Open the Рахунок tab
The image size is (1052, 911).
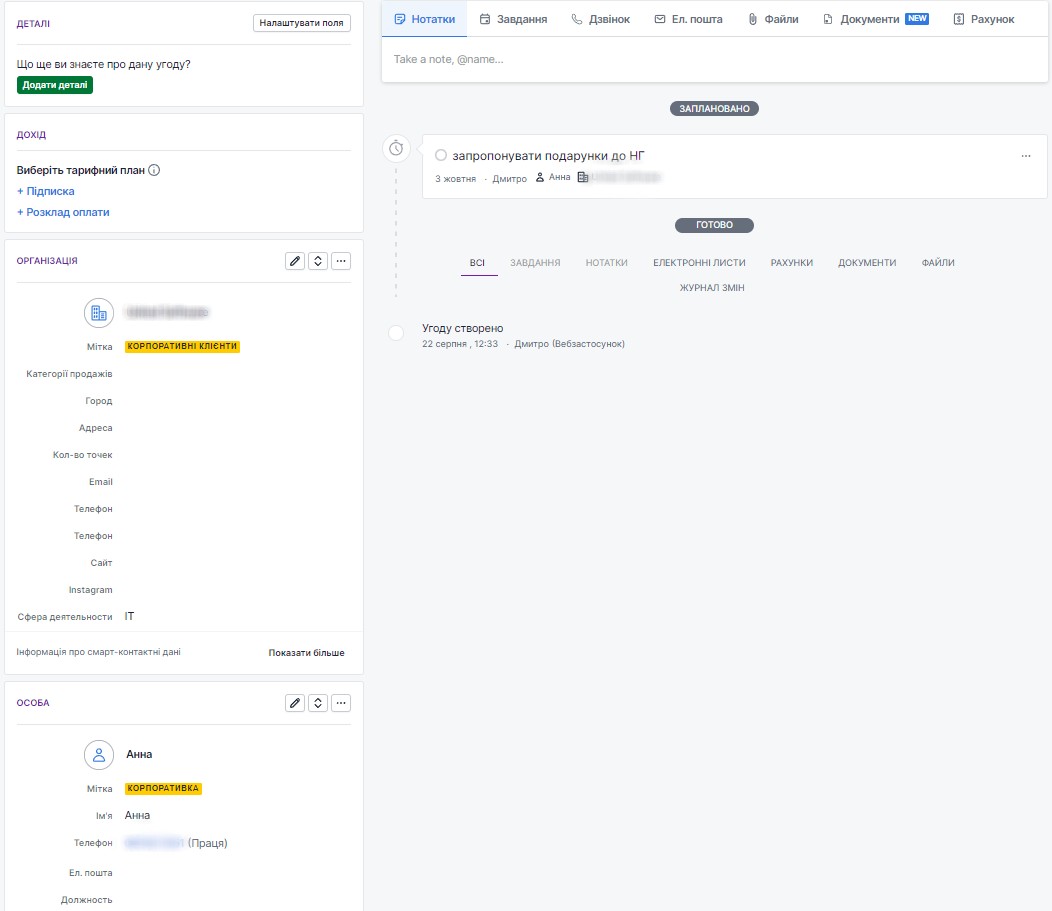point(984,19)
